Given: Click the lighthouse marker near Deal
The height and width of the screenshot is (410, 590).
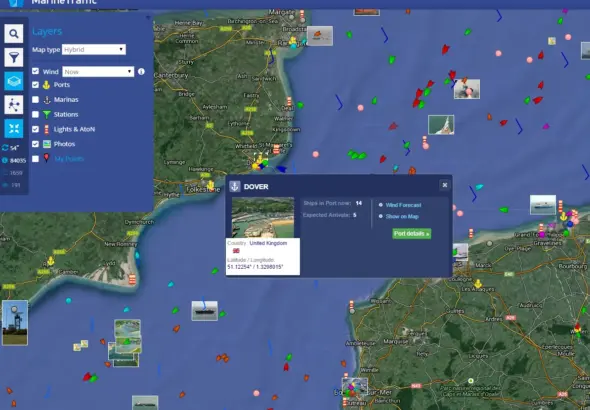Looking at the screenshot, I should tap(289, 102).
